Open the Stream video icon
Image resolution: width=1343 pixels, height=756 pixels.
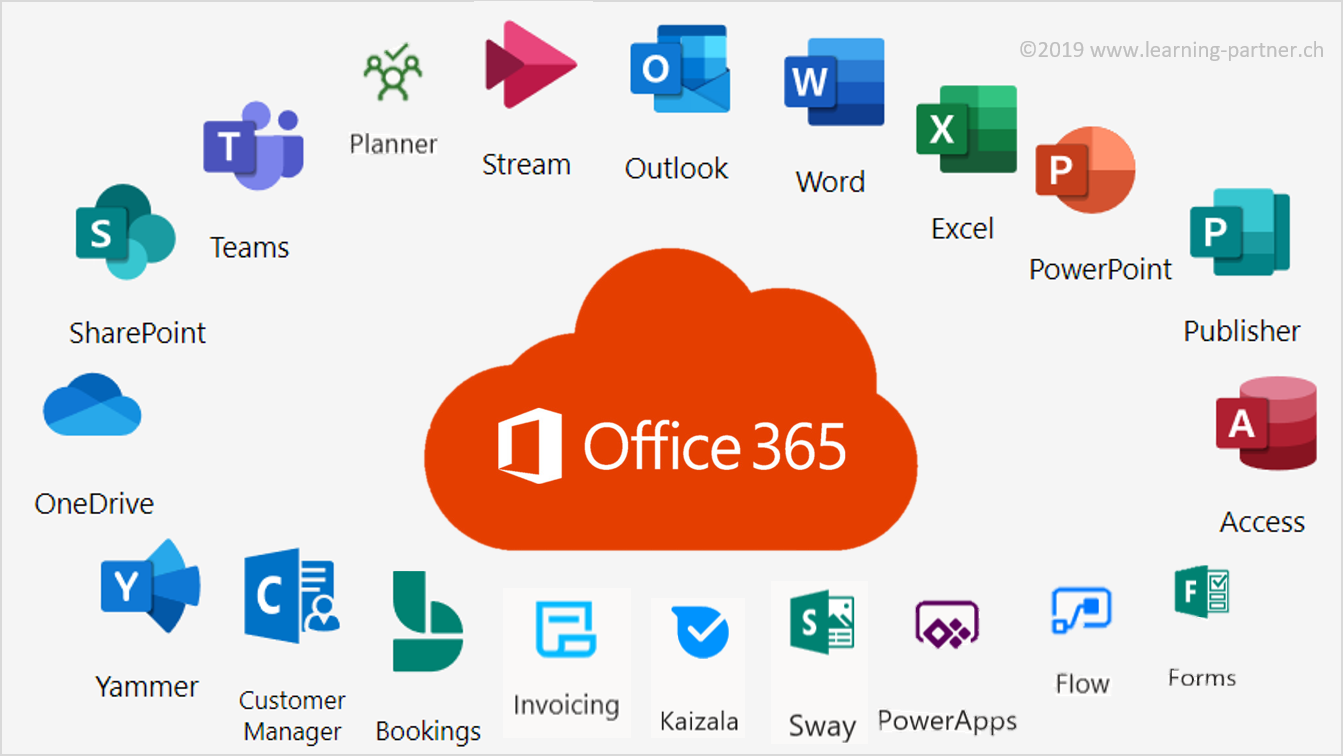tap(529, 65)
